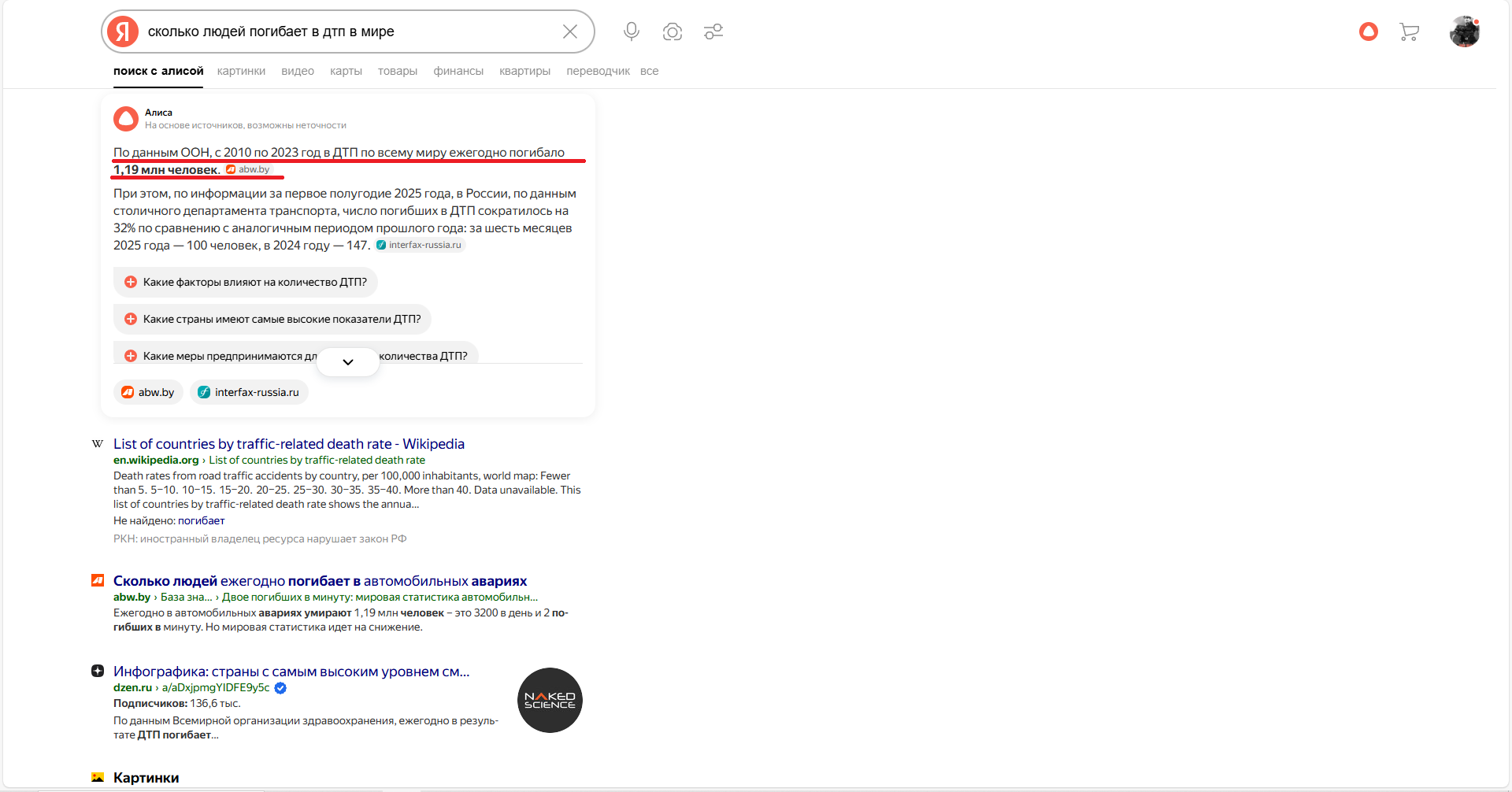The height and width of the screenshot is (792, 1512).
Task: Click the Yandex logo in search bar
Action: [x=123, y=31]
